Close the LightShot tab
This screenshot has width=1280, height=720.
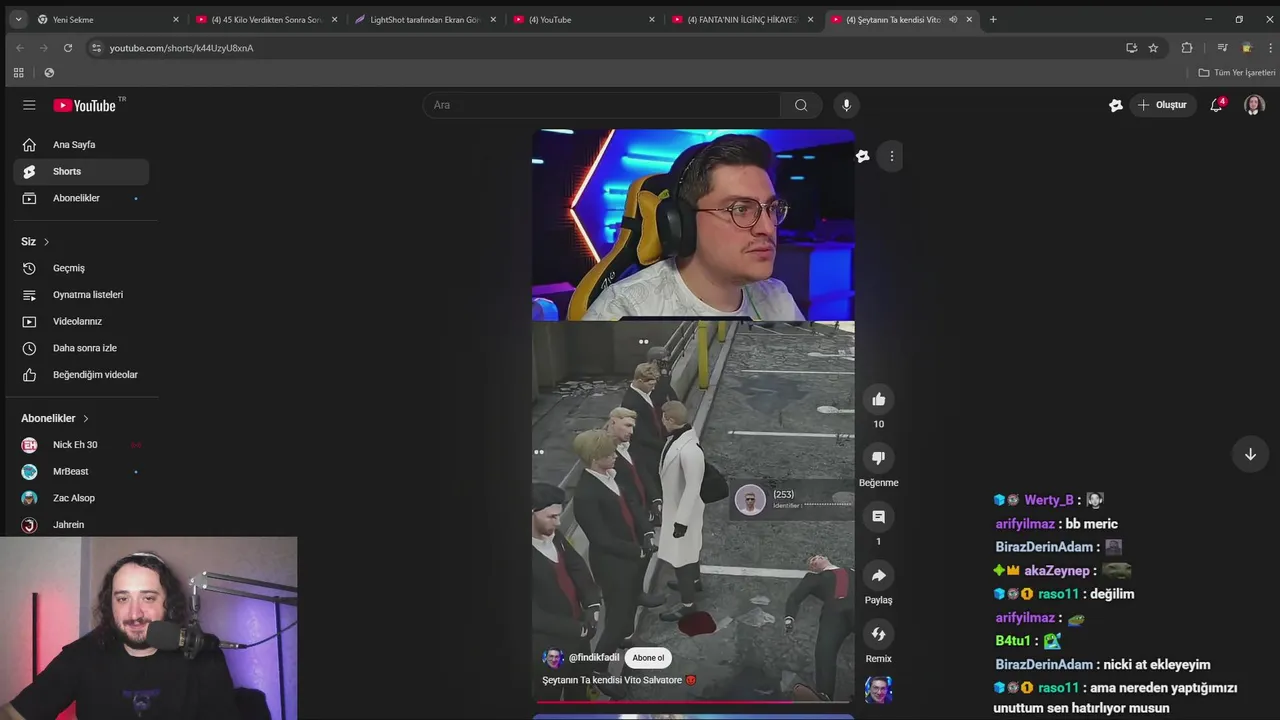tap(493, 20)
